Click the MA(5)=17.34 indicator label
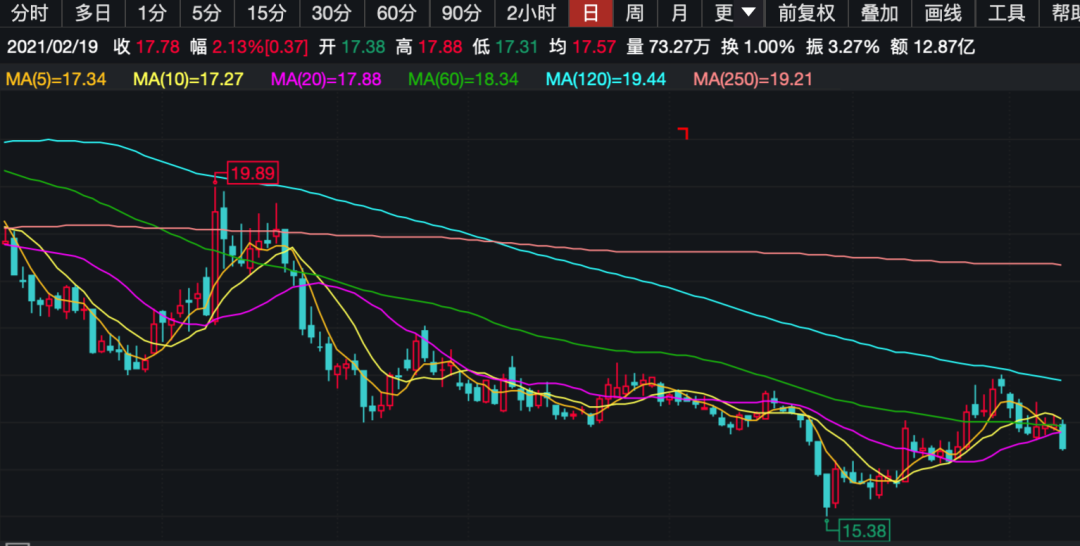The image size is (1080, 546). 56,79
